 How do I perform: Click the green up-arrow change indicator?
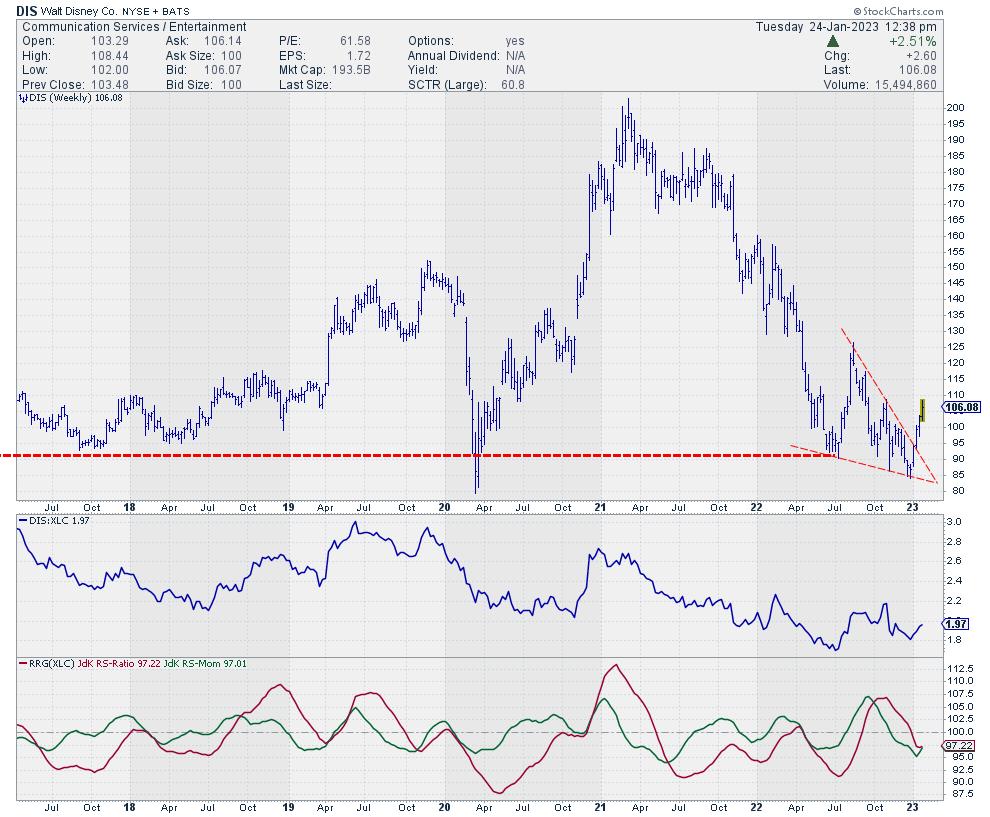[833, 41]
